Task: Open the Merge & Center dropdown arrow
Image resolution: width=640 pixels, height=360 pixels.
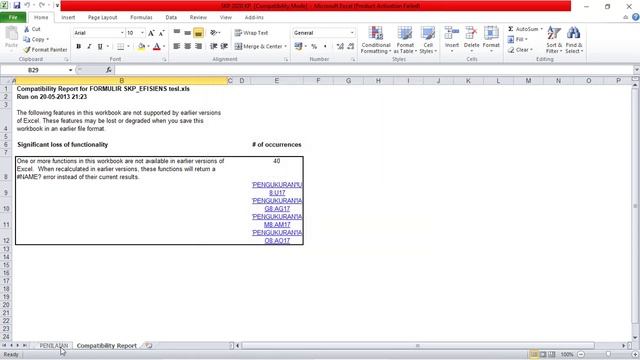Action: click(286, 47)
